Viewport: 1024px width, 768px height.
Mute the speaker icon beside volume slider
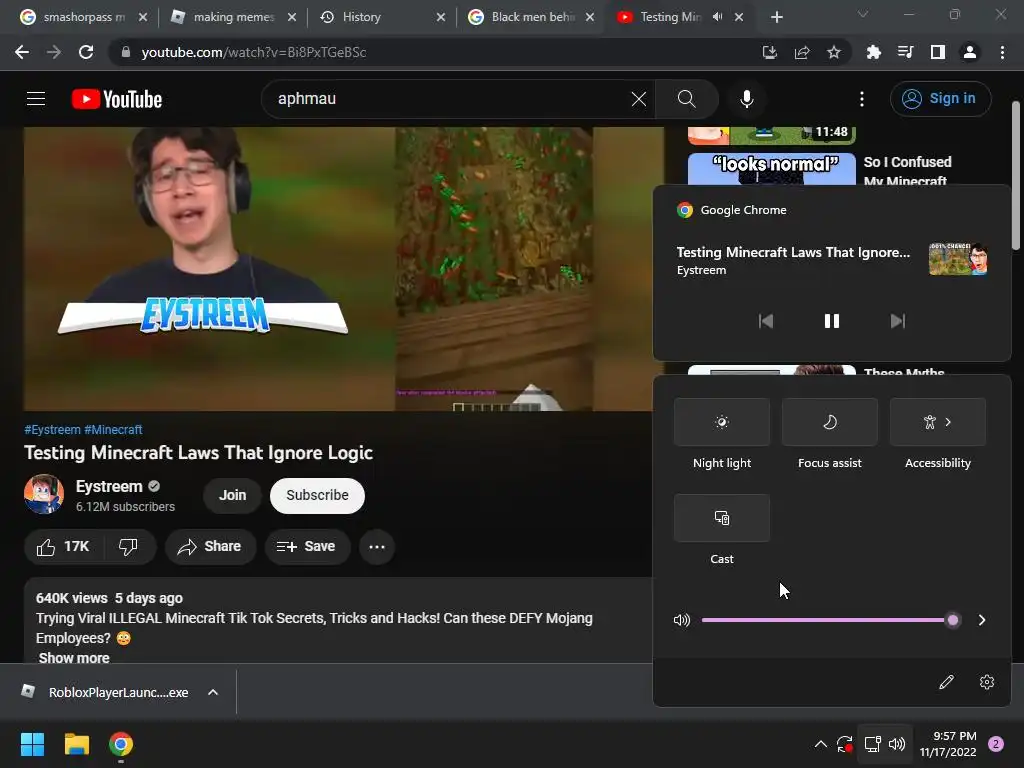(682, 620)
